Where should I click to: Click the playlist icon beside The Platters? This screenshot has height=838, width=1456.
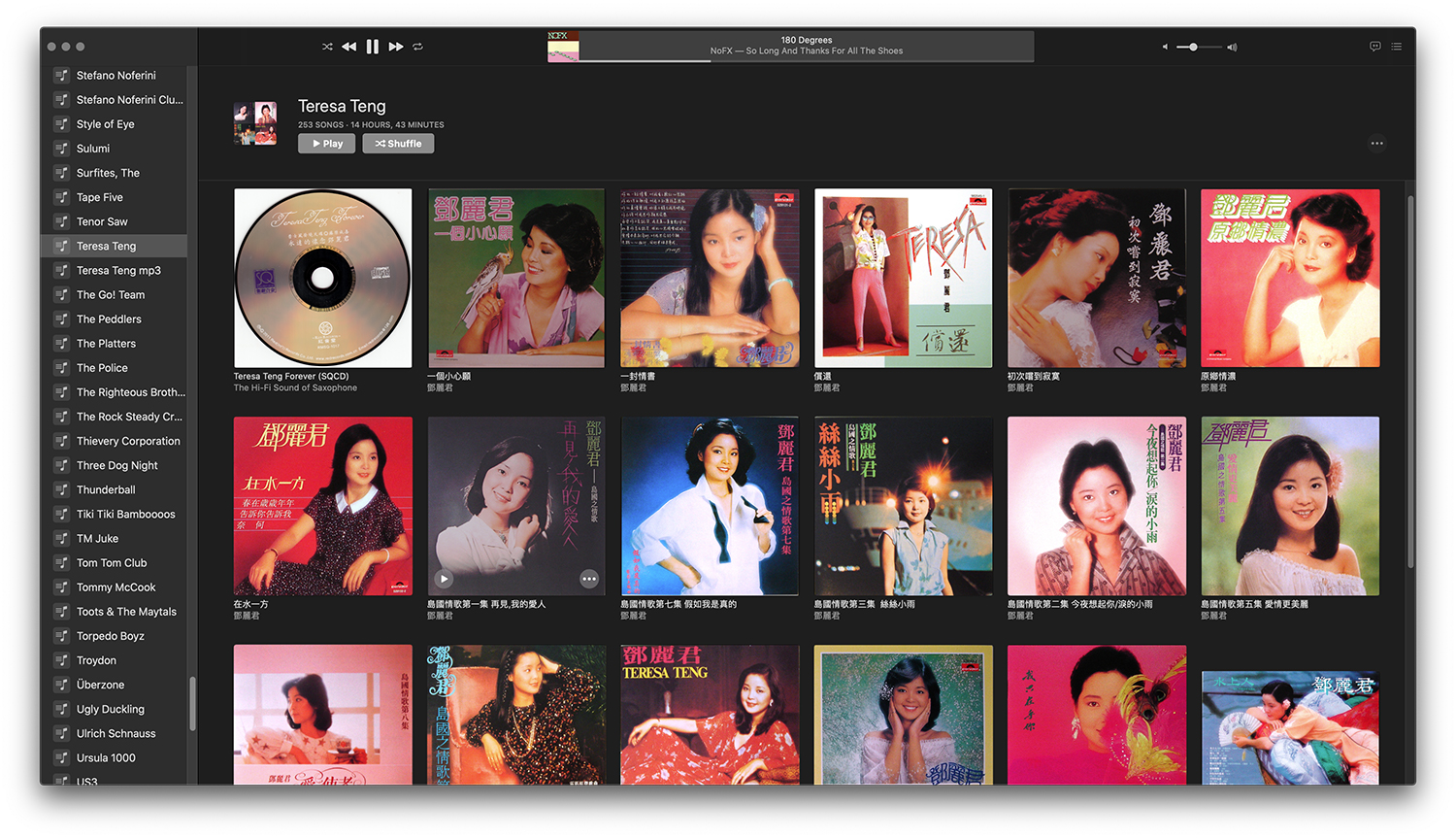pos(62,343)
